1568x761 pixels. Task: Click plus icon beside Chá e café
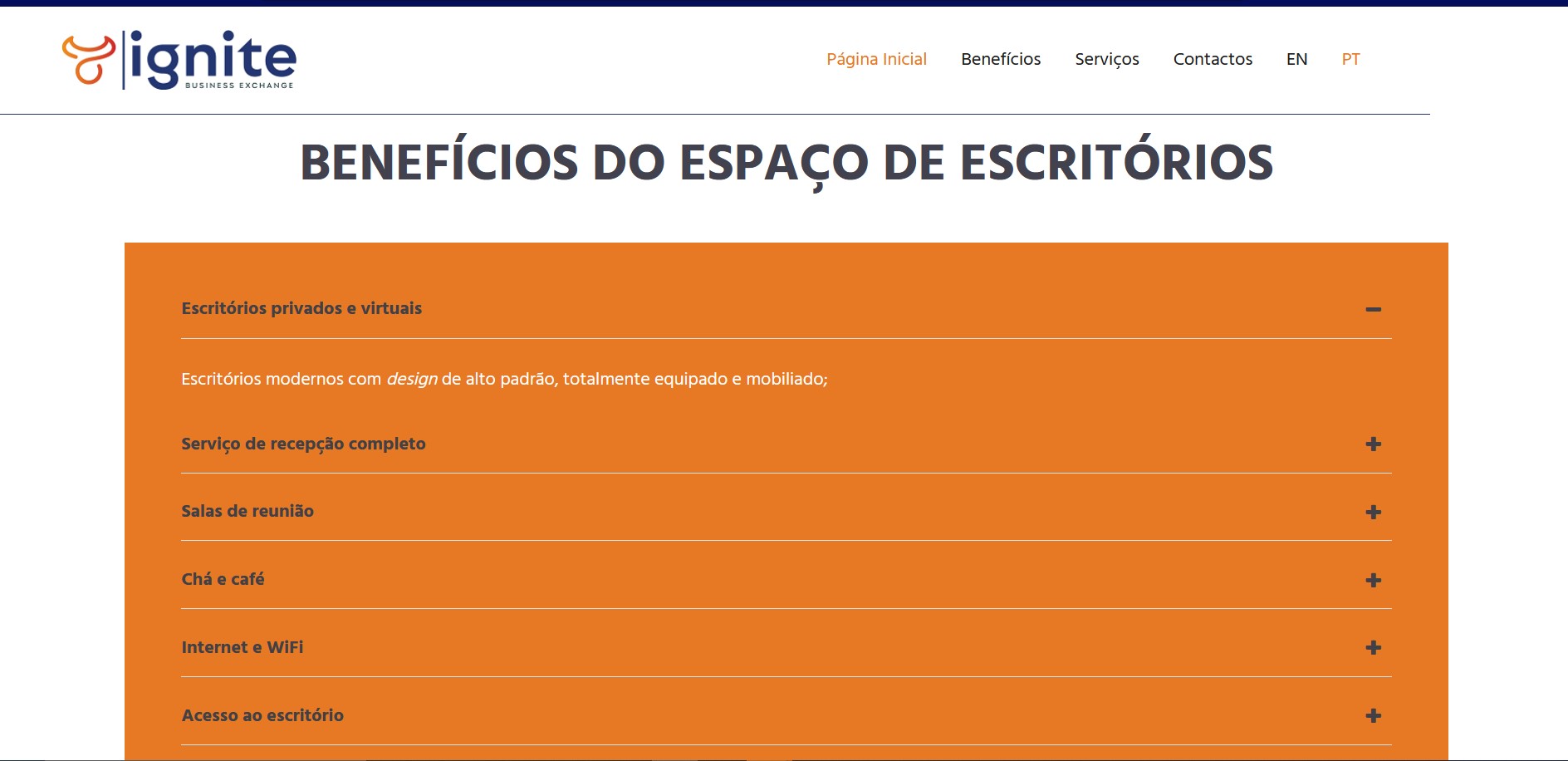click(1373, 580)
